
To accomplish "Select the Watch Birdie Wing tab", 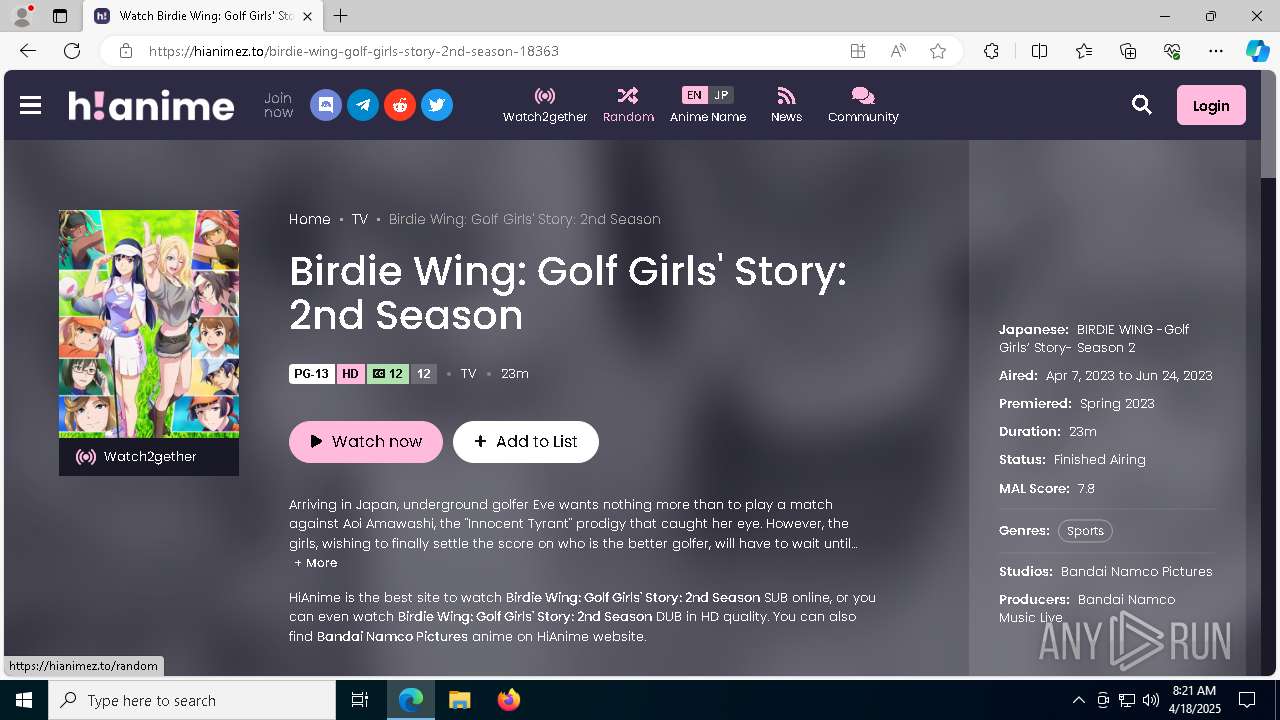I will 203,16.
